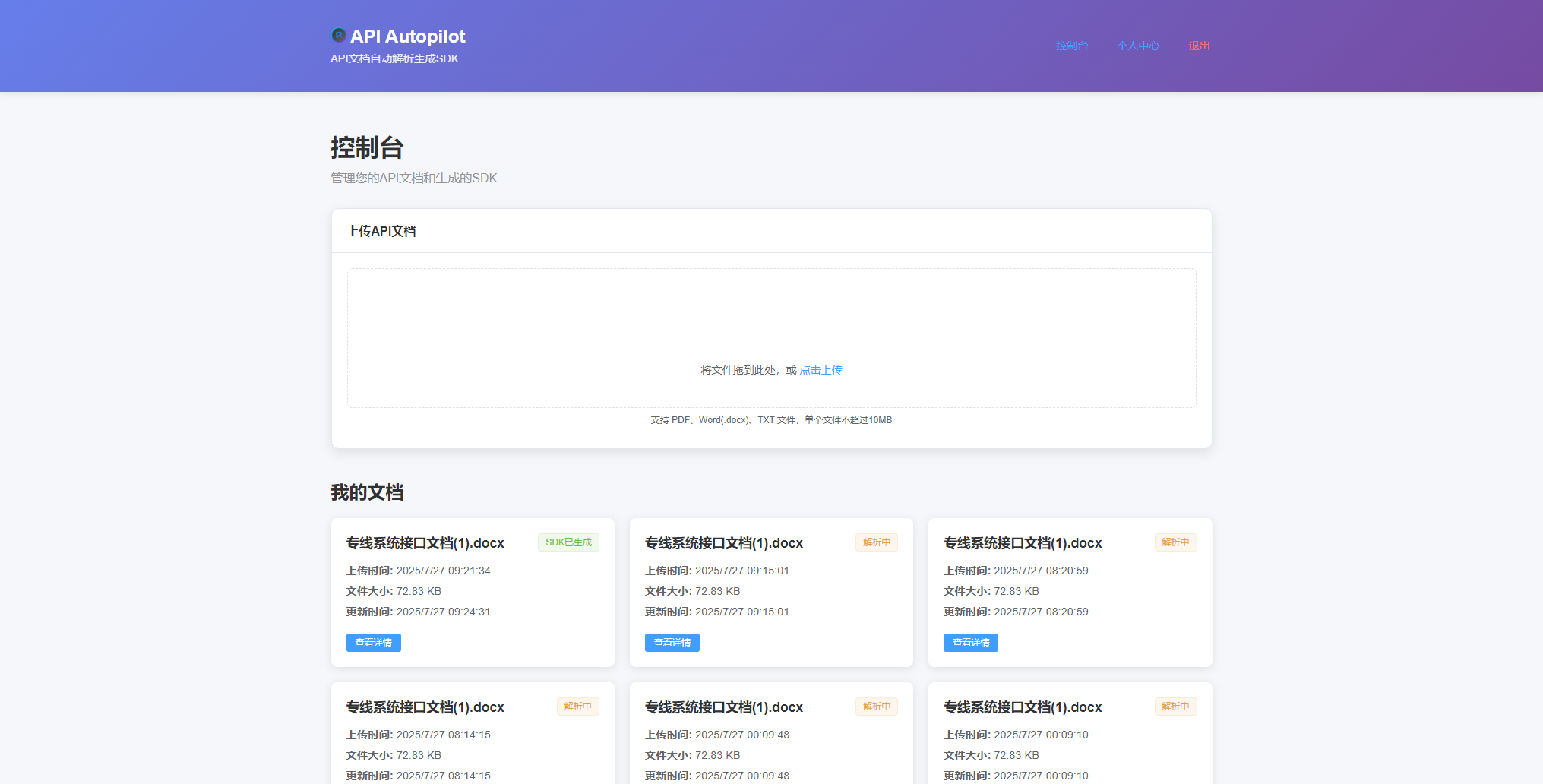Click the 点击上传 upload link

[x=821, y=370]
